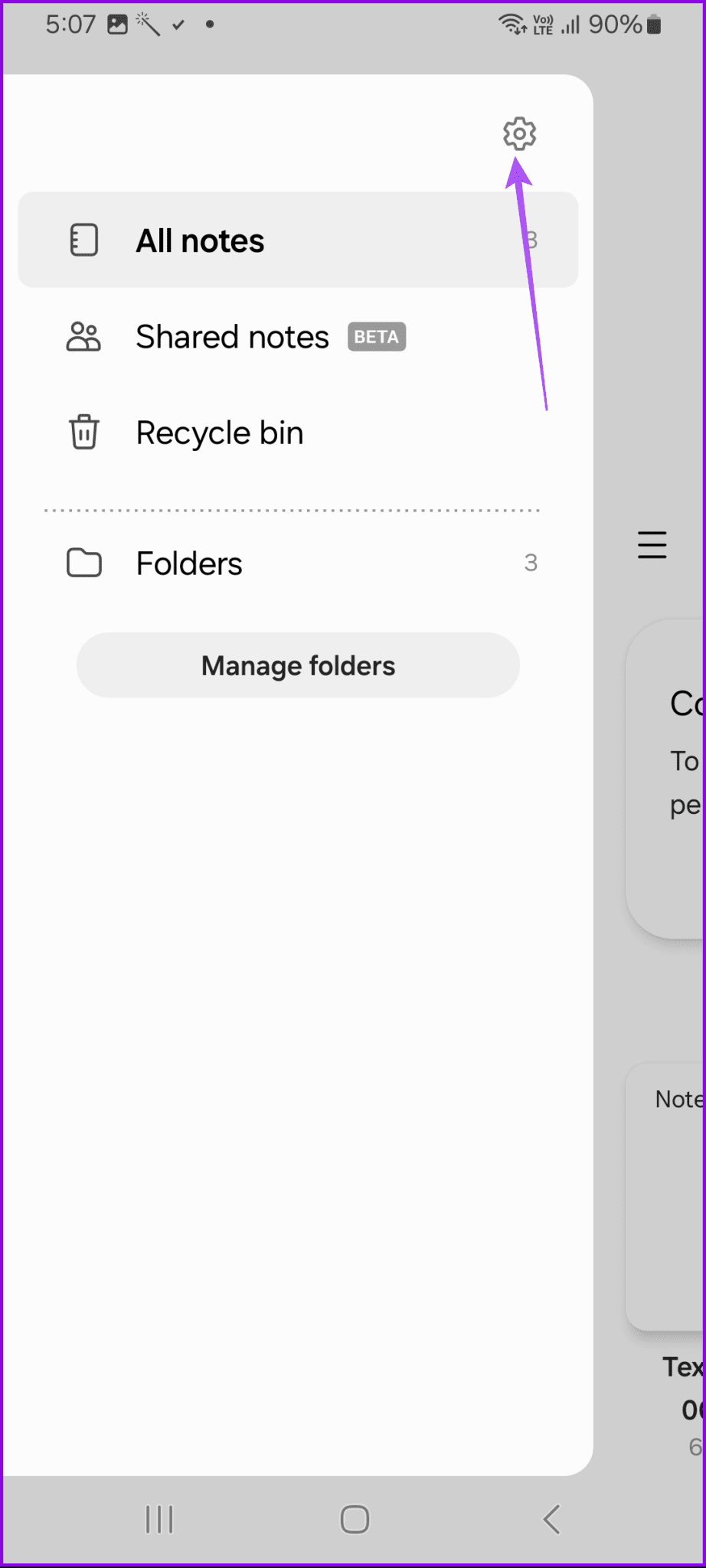
Task: Switch to Shared notes view
Action: pos(231,336)
